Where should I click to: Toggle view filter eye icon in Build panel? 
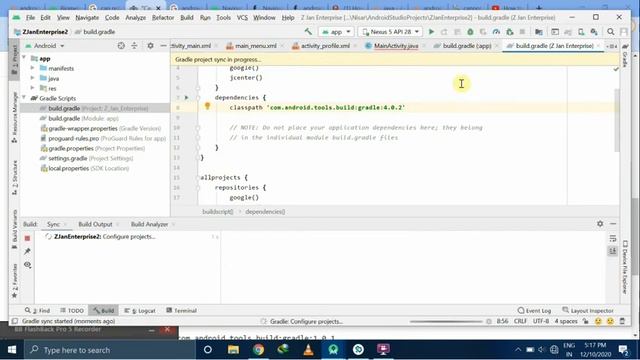[x=27, y=265]
